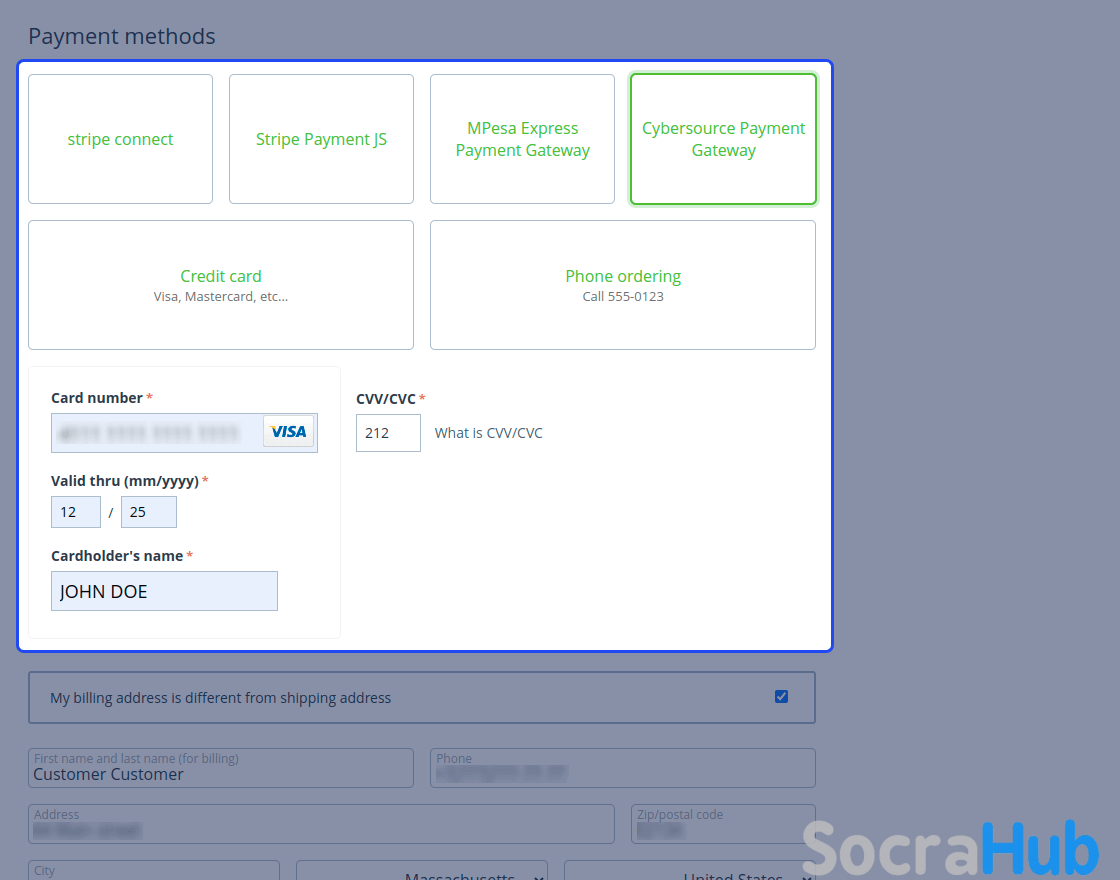Edit the Cardholder's name field

coord(164,591)
